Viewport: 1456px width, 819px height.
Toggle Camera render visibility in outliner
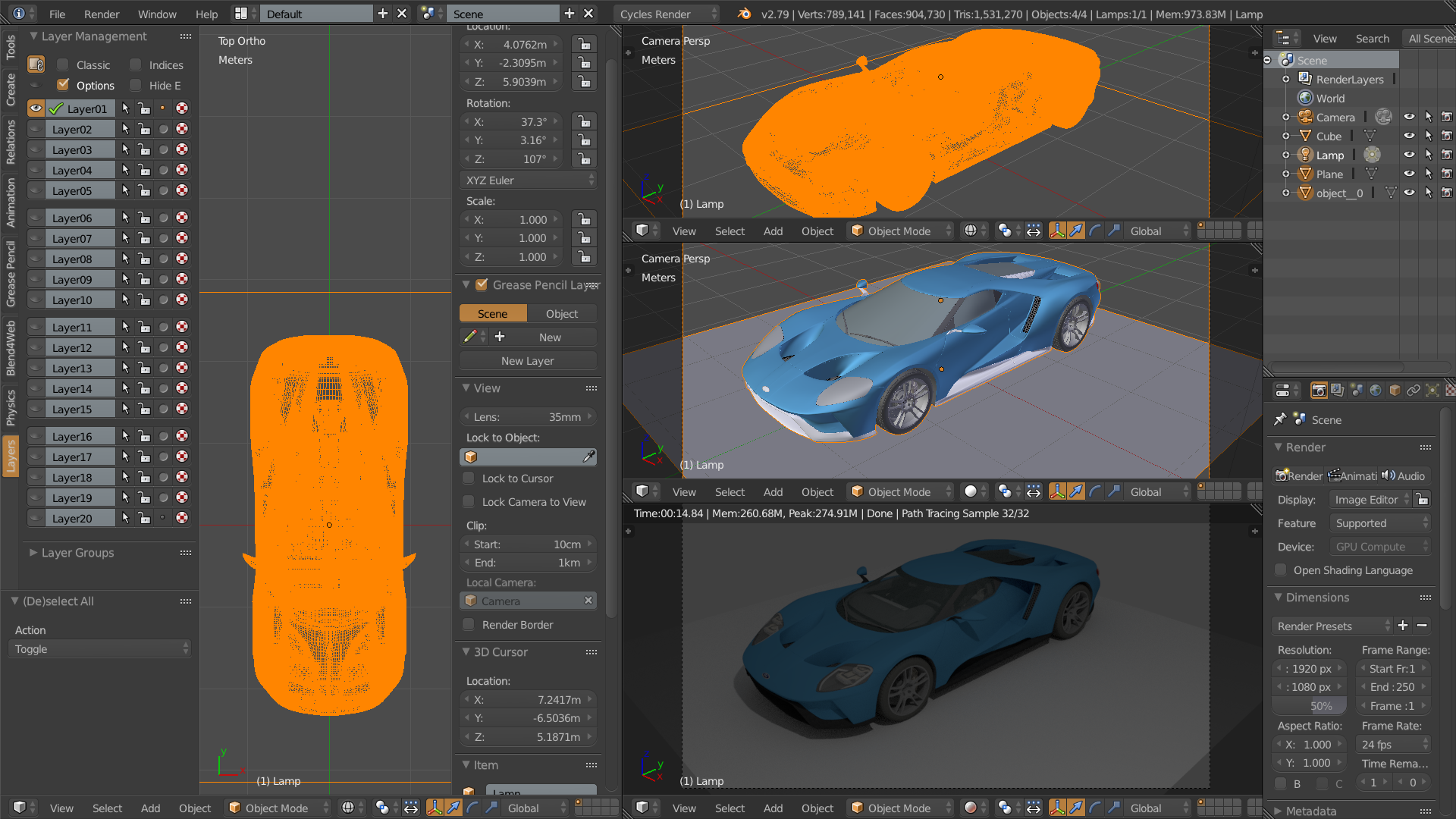[1447, 117]
